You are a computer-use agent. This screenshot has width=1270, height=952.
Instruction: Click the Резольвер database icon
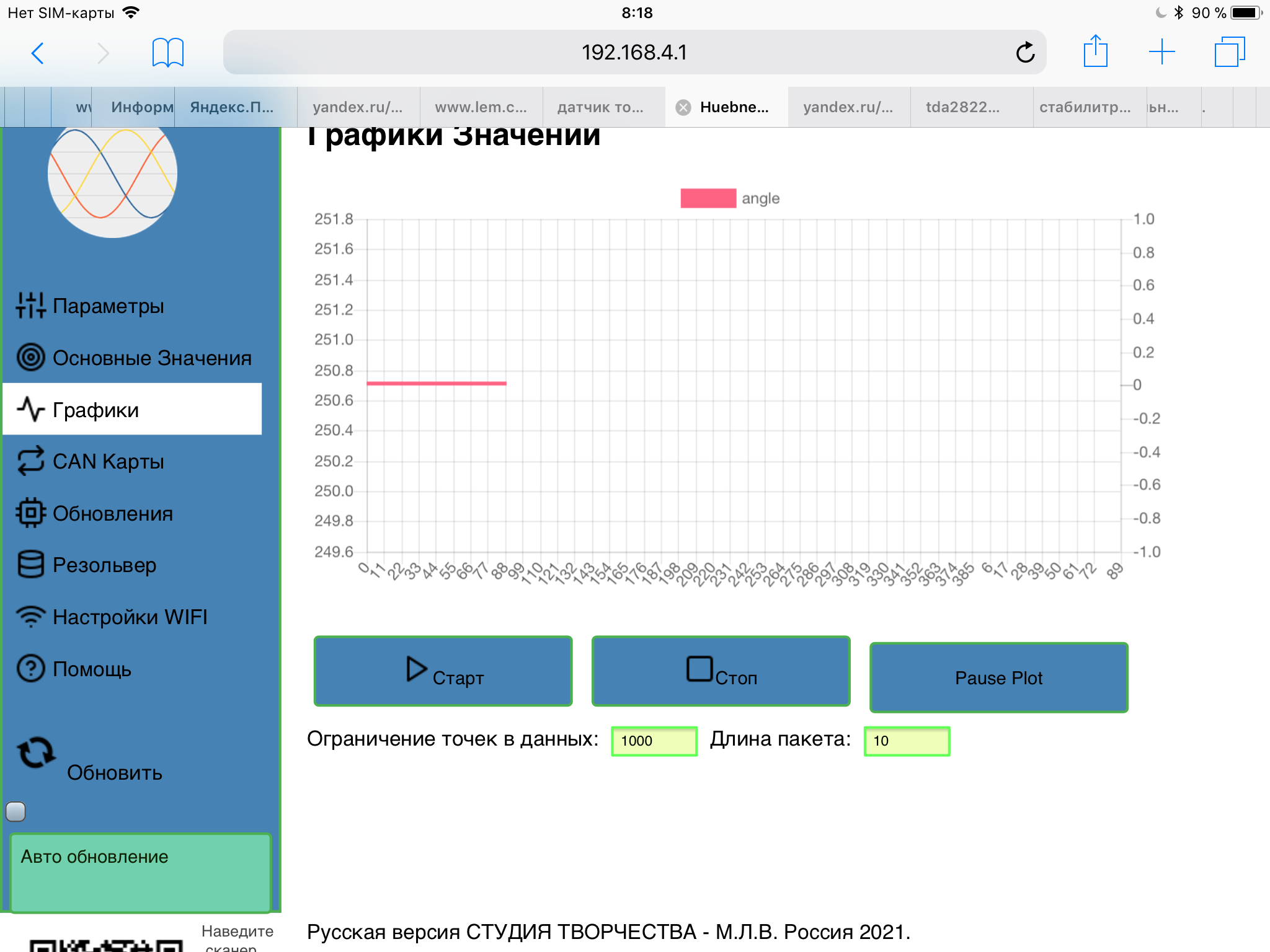(30, 565)
